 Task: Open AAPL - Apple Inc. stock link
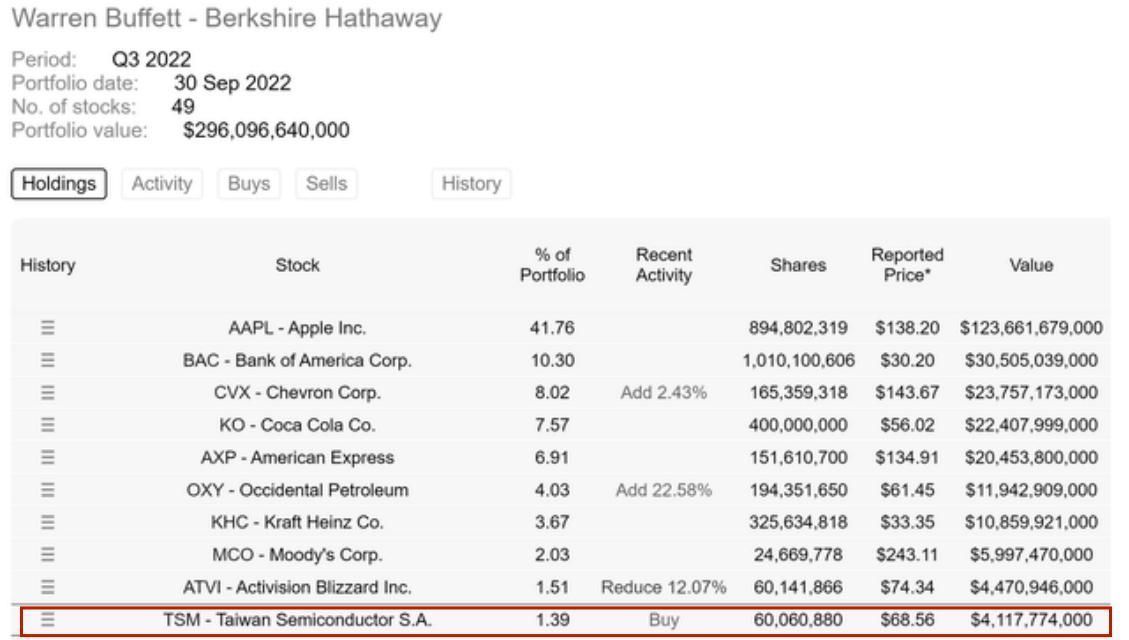pyautogui.click(x=297, y=328)
